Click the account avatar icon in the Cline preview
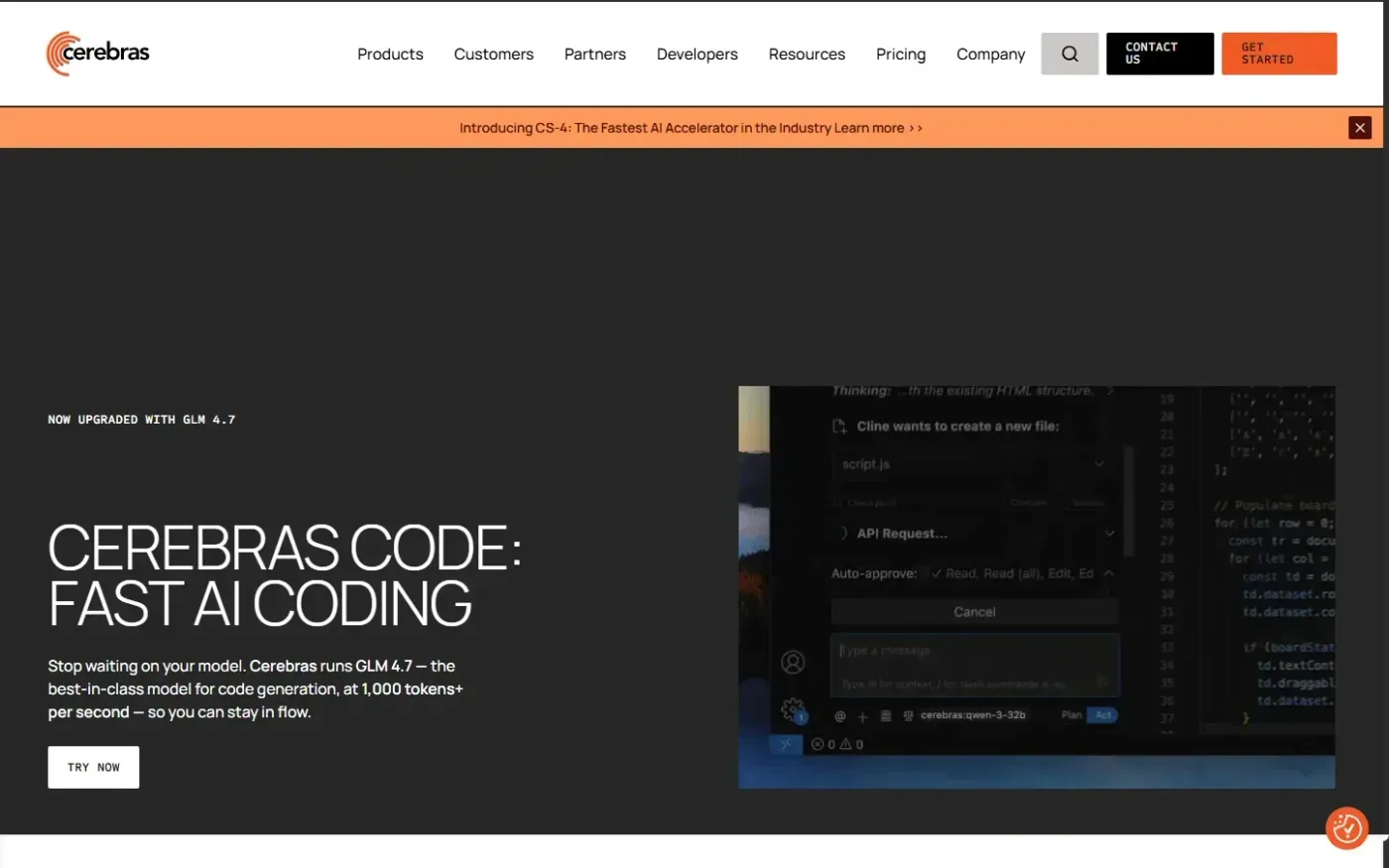 (793, 662)
